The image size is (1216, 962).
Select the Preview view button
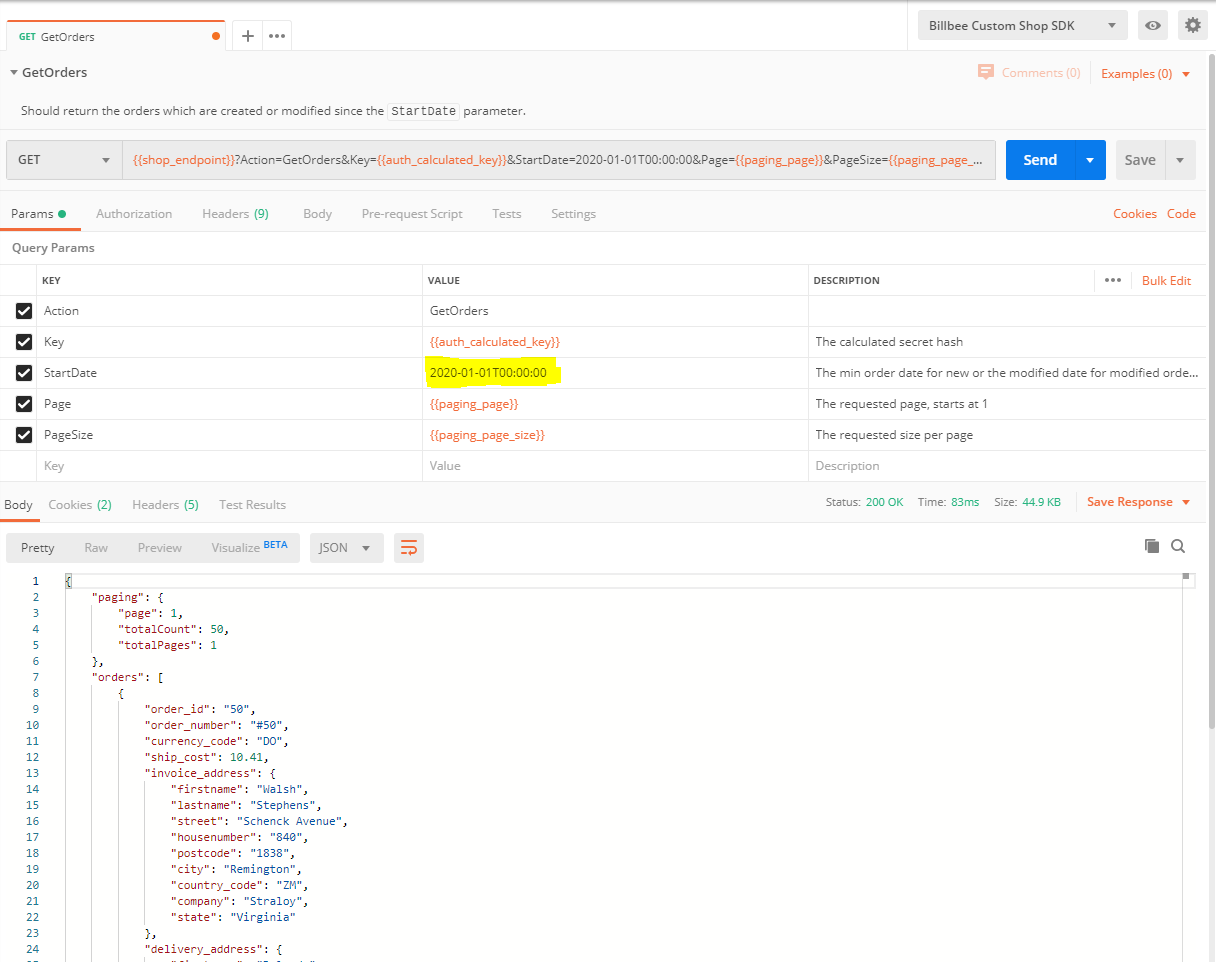coord(160,547)
